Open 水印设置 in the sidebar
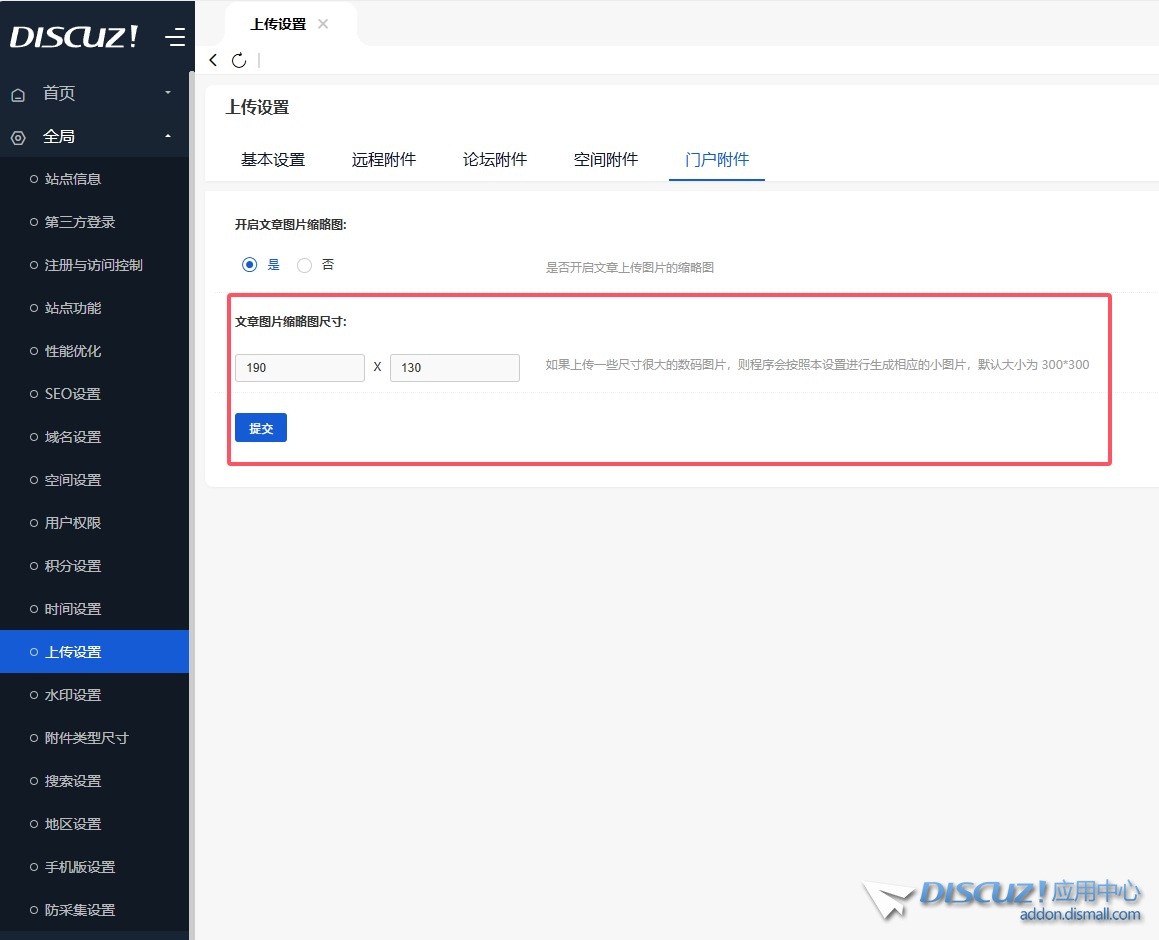This screenshot has width=1159, height=940. (x=73, y=695)
